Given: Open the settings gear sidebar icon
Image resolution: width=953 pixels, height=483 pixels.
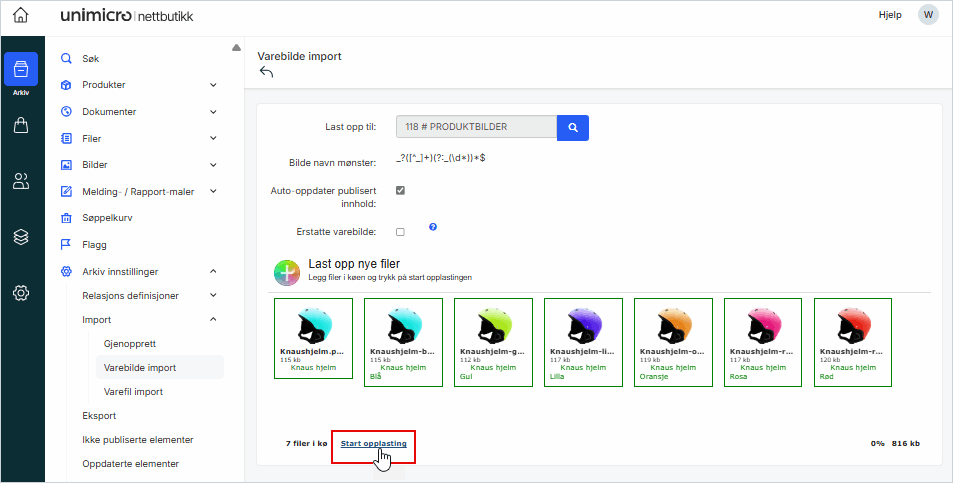Looking at the screenshot, I should (x=21, y=293).
